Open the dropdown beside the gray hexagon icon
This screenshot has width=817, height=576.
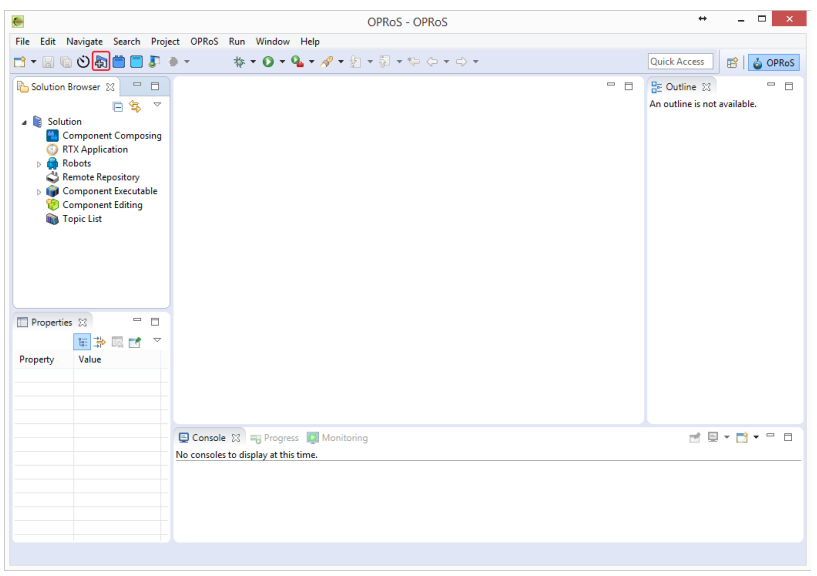pos(187,62)
